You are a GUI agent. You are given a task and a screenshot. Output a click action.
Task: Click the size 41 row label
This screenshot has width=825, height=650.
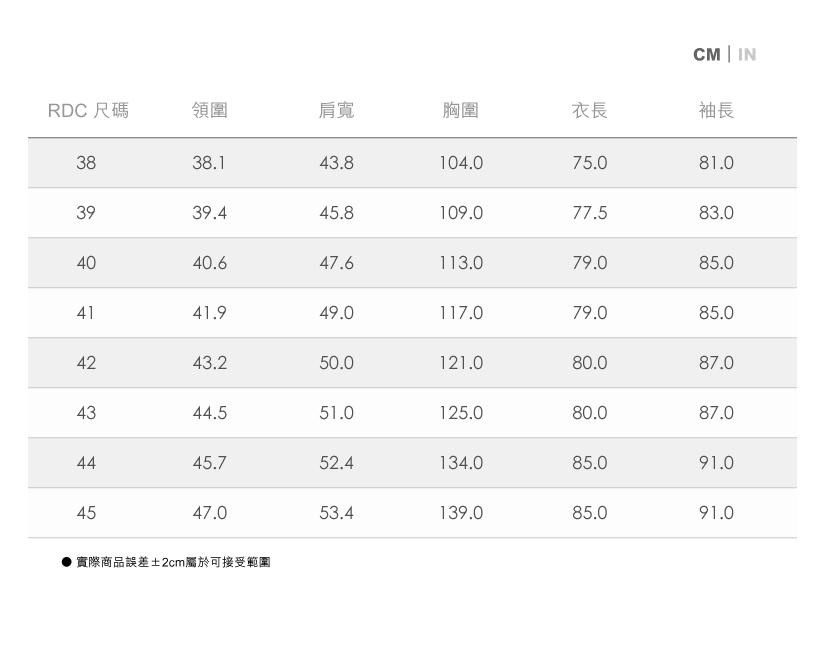point(86,313)
